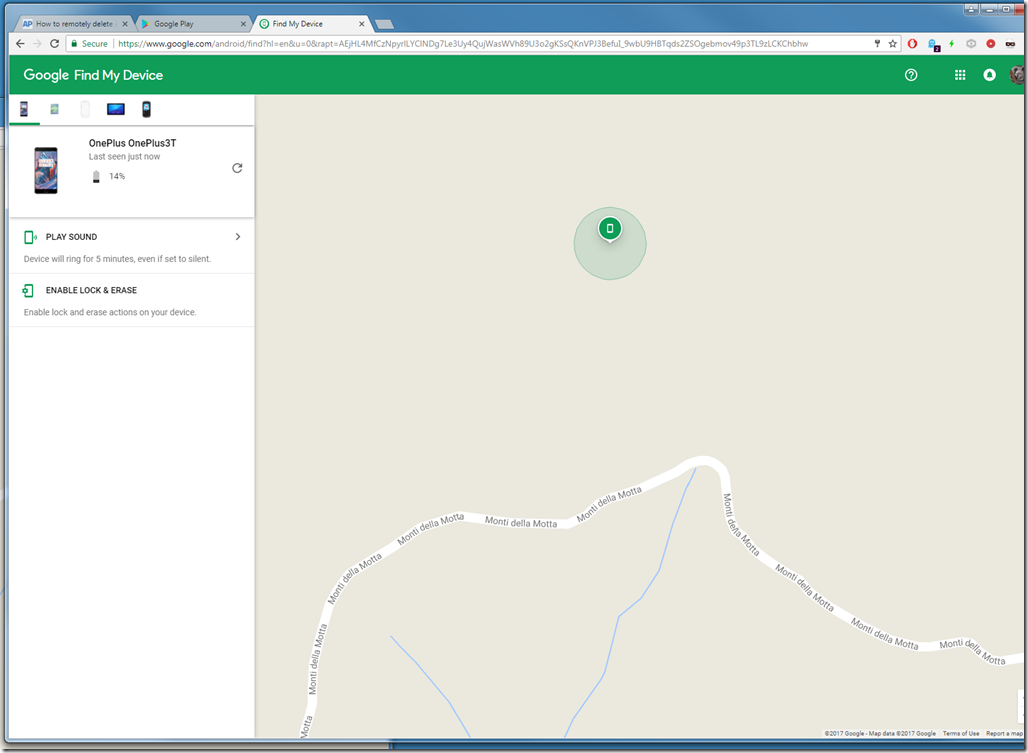1028x753 pixels.
Task: Click the Google account profile picture
Action: 1017,75
